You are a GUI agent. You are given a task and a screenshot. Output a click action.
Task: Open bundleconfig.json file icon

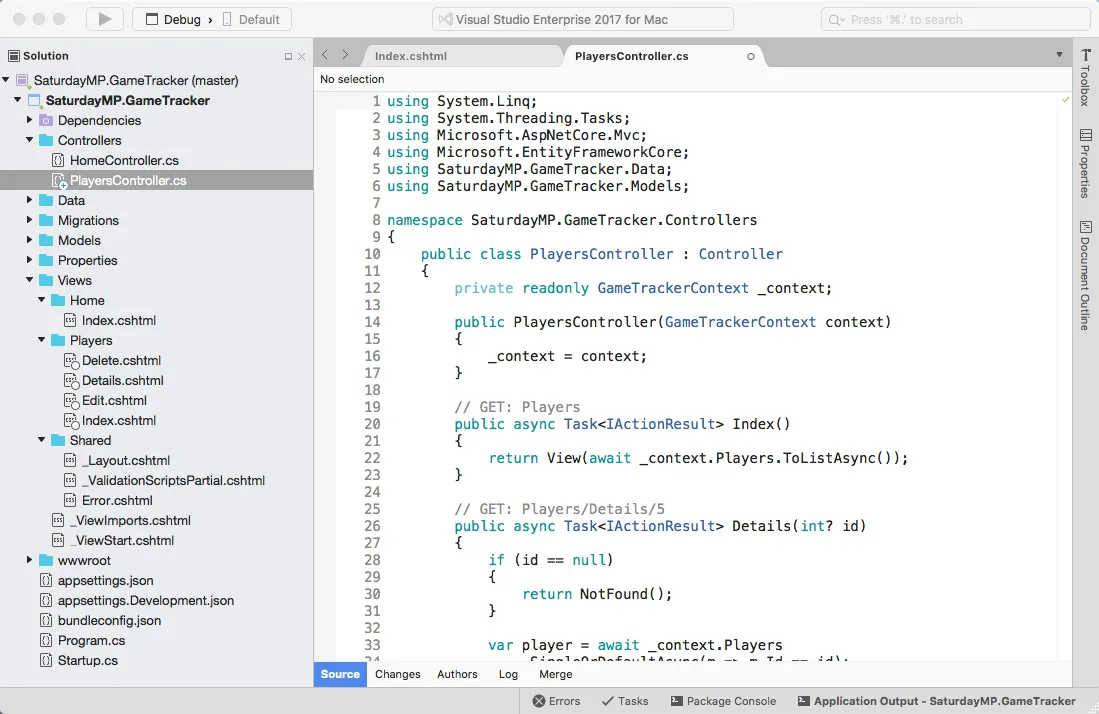click(46, 620)
